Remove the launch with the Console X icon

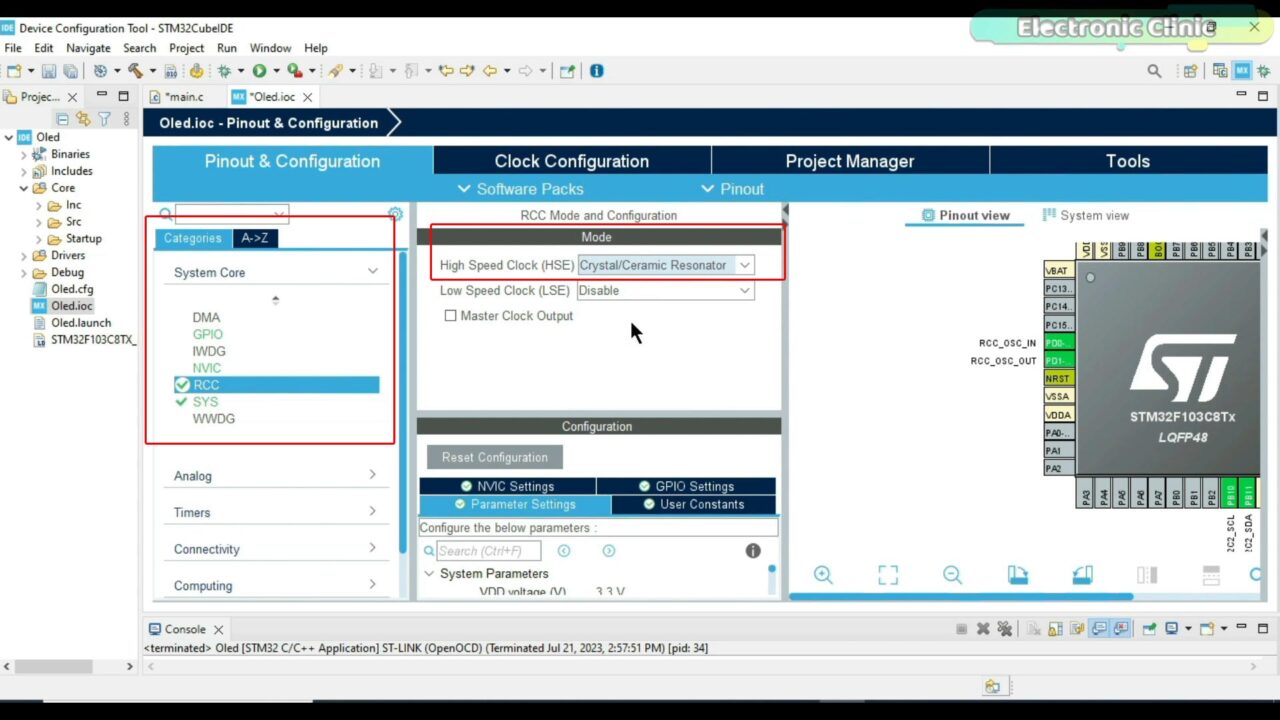[x=983, y=629]
